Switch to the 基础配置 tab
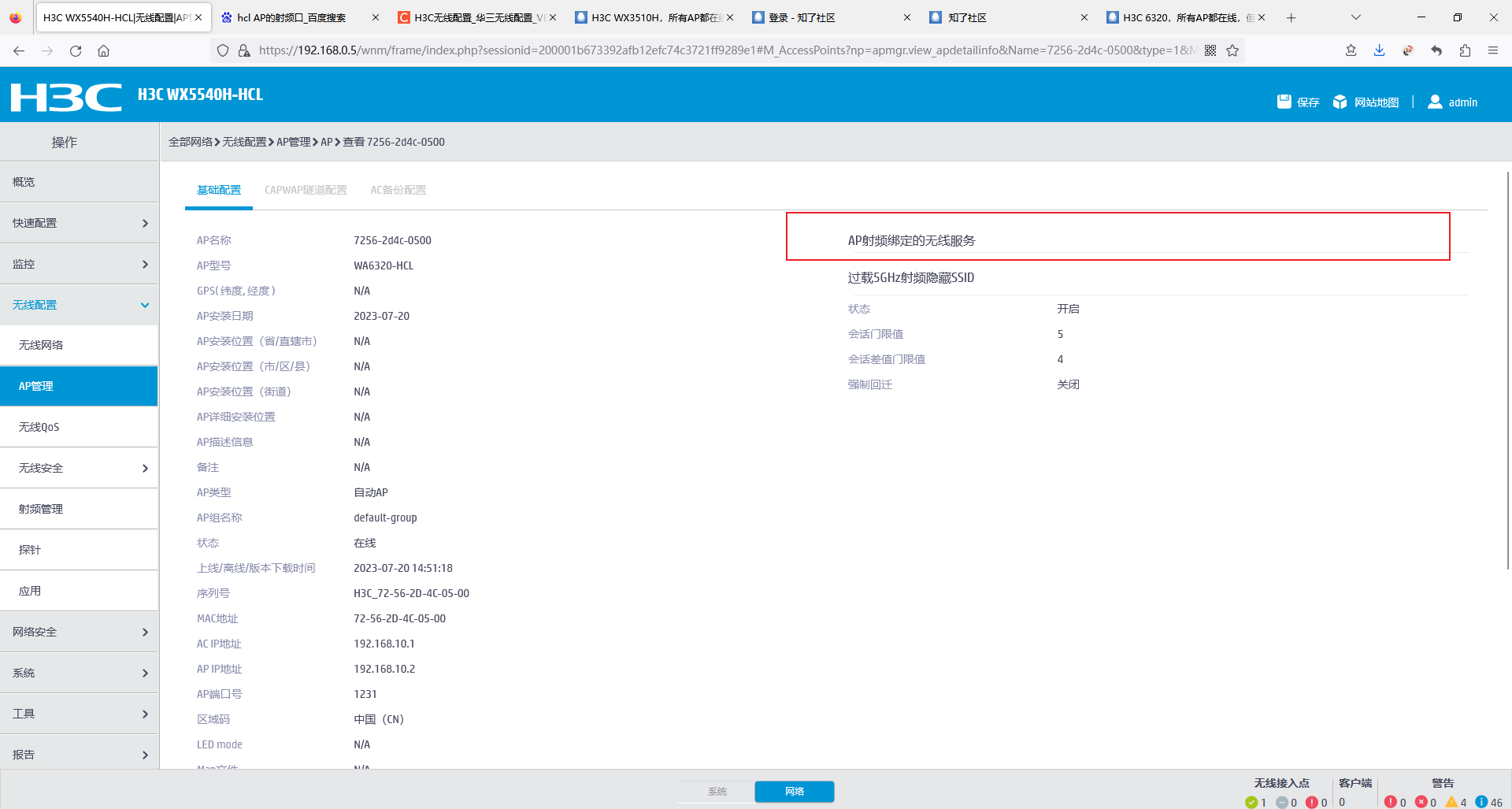This screenshot has width=1512, height=809. tap(219, 190)
